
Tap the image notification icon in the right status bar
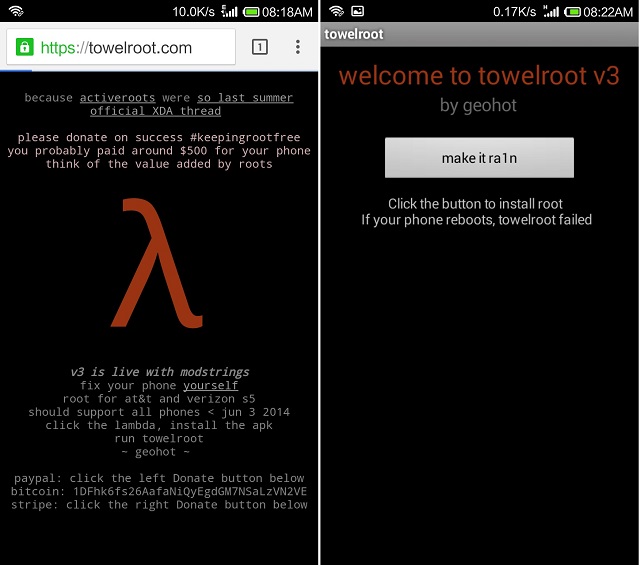point(358,11)
